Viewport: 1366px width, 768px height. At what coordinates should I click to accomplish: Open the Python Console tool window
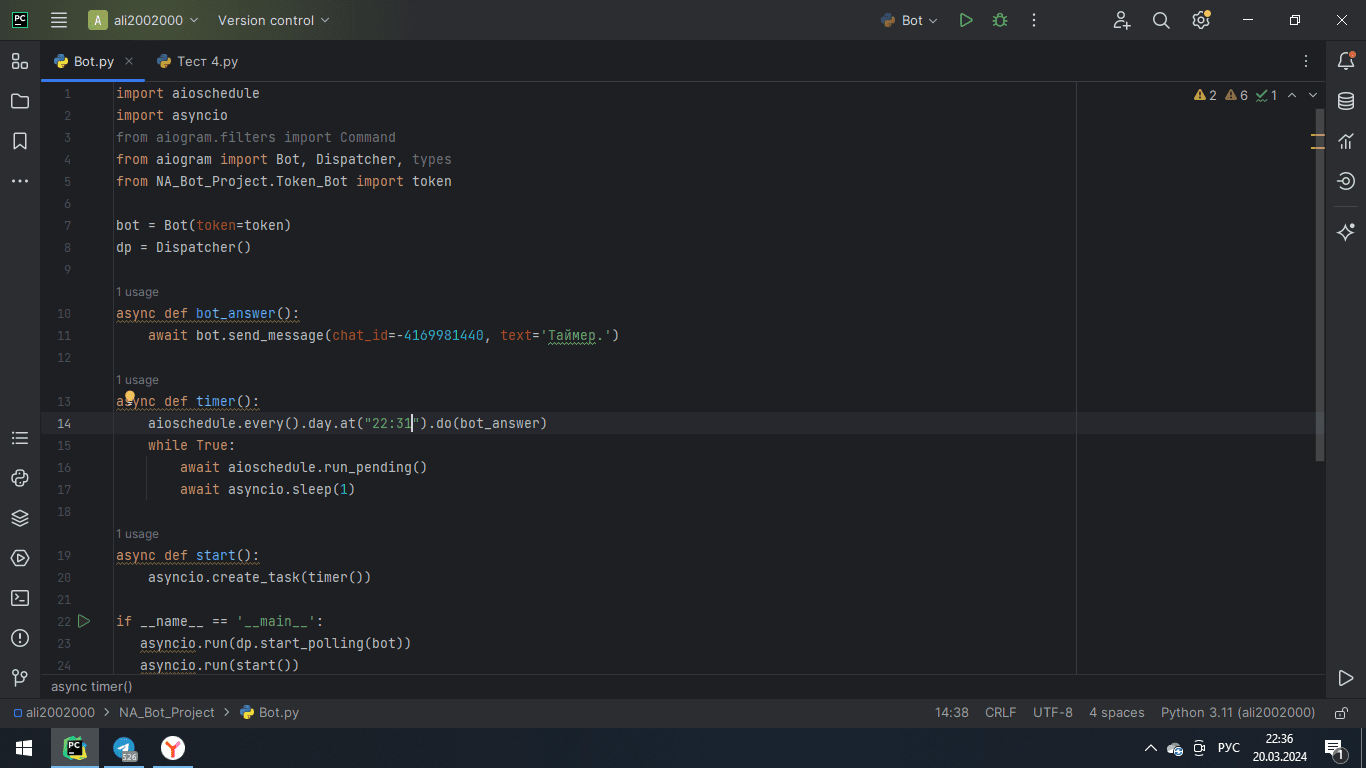[20, 478]
